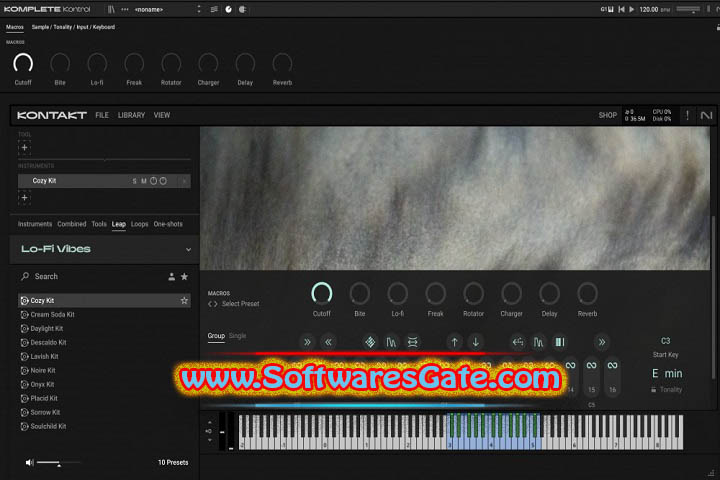Screen dimensions: 720x480
Task: Toggle the preview speaker icon
Action: click(x=29, y=463)
